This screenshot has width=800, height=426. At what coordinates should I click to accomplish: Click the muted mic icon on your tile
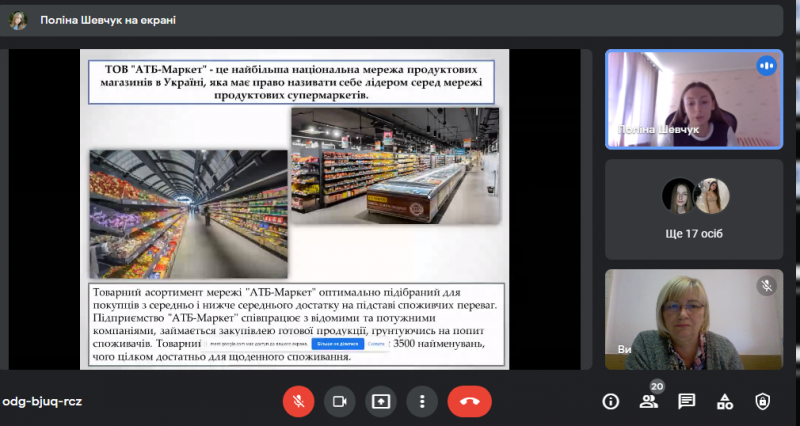coord(766,286)
